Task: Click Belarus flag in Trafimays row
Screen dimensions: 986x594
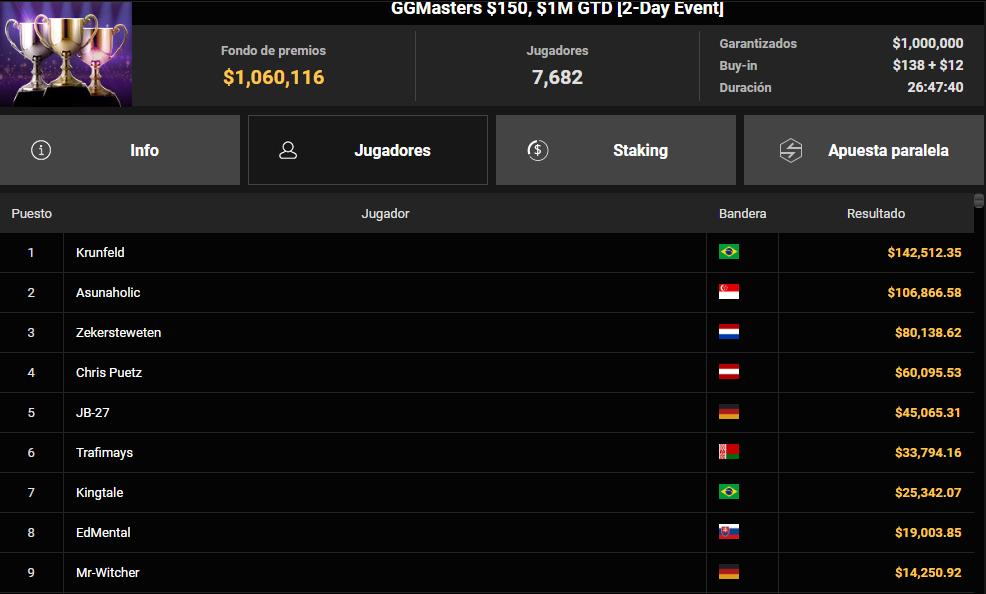Action: coord(729,452)
